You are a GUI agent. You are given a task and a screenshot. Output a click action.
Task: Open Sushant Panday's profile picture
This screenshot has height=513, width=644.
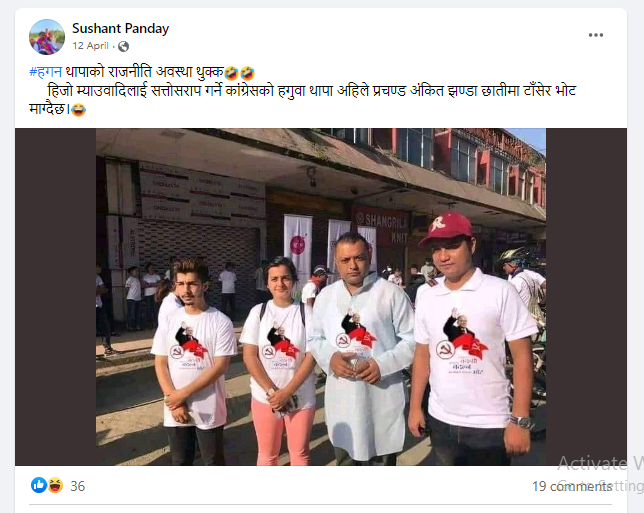tap(47, 37)
